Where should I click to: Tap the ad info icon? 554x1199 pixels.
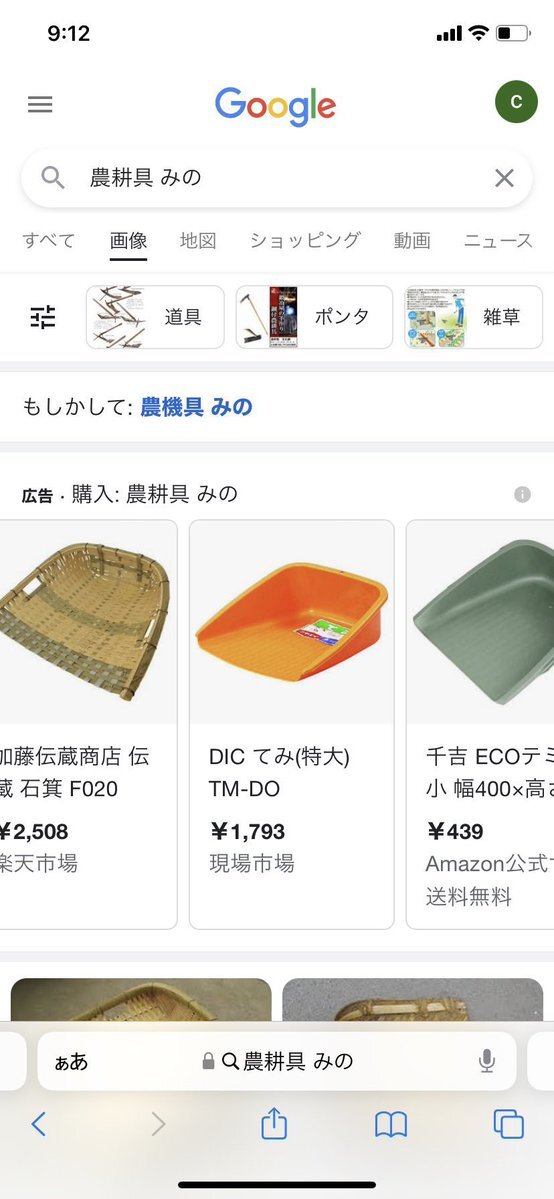pos(523,495)
